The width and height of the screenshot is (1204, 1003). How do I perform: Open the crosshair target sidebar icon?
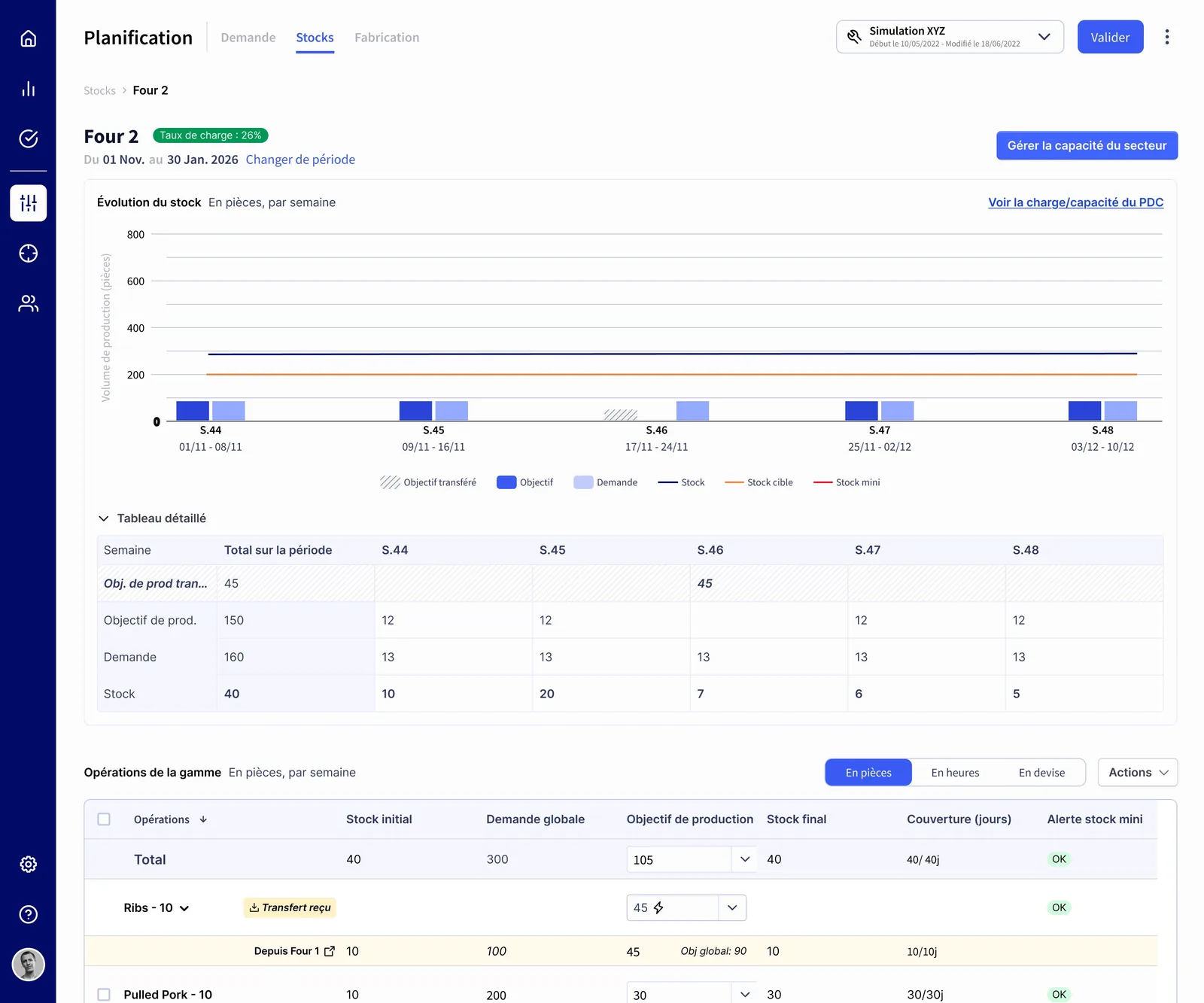pyautogui.click(x=28, y=254)
